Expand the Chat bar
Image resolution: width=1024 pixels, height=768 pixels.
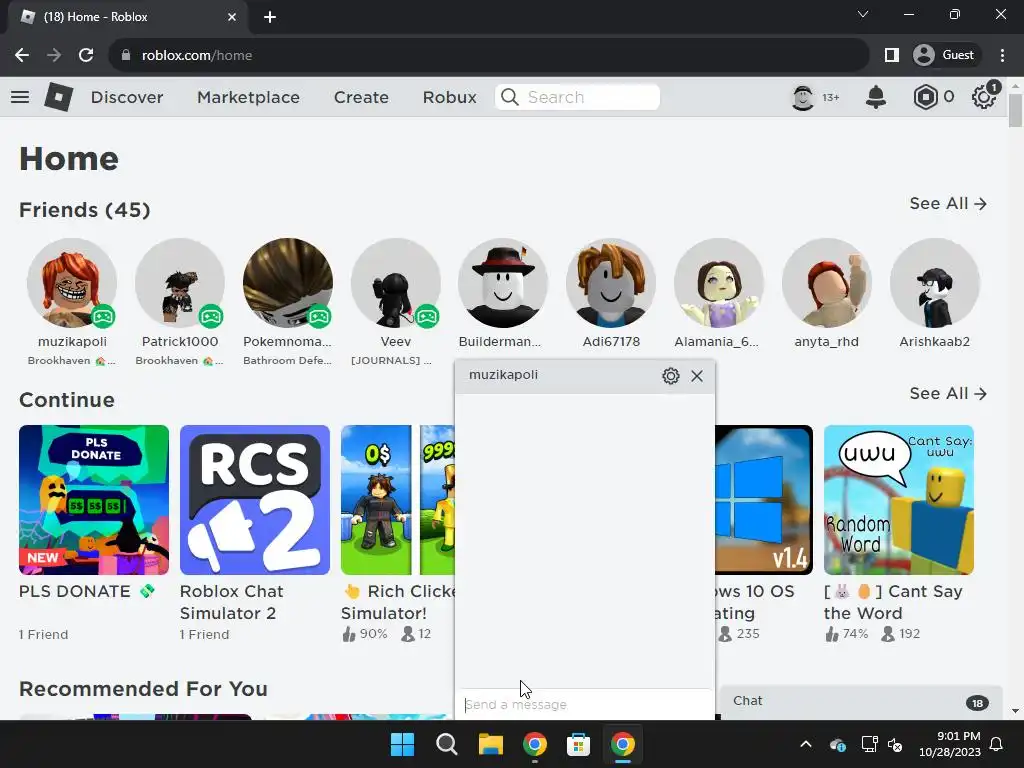861,702
